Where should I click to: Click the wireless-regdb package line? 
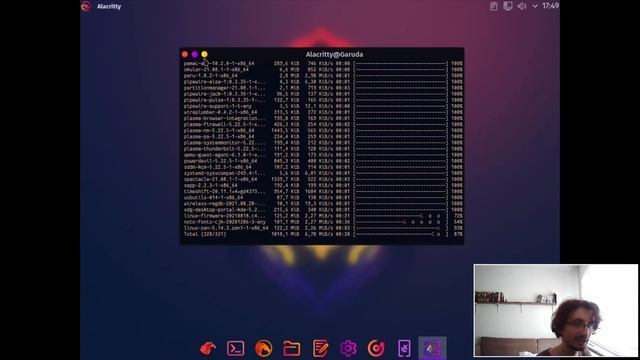point(323,204)
